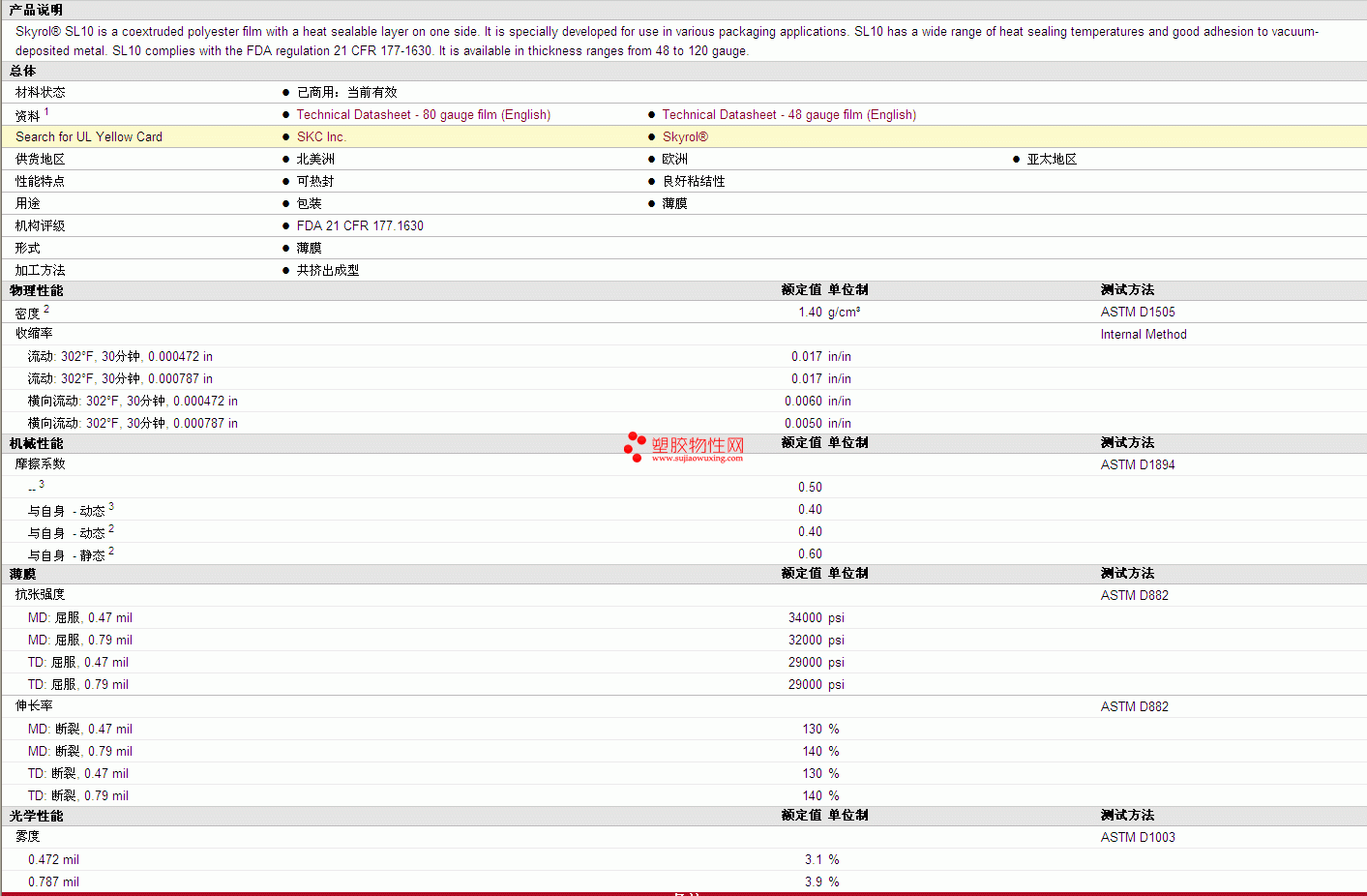The width and height of the screenshot is (1367, 896).
Task: Open the 80 gauge film Technical Datasheet link
Action: point(424,114)
